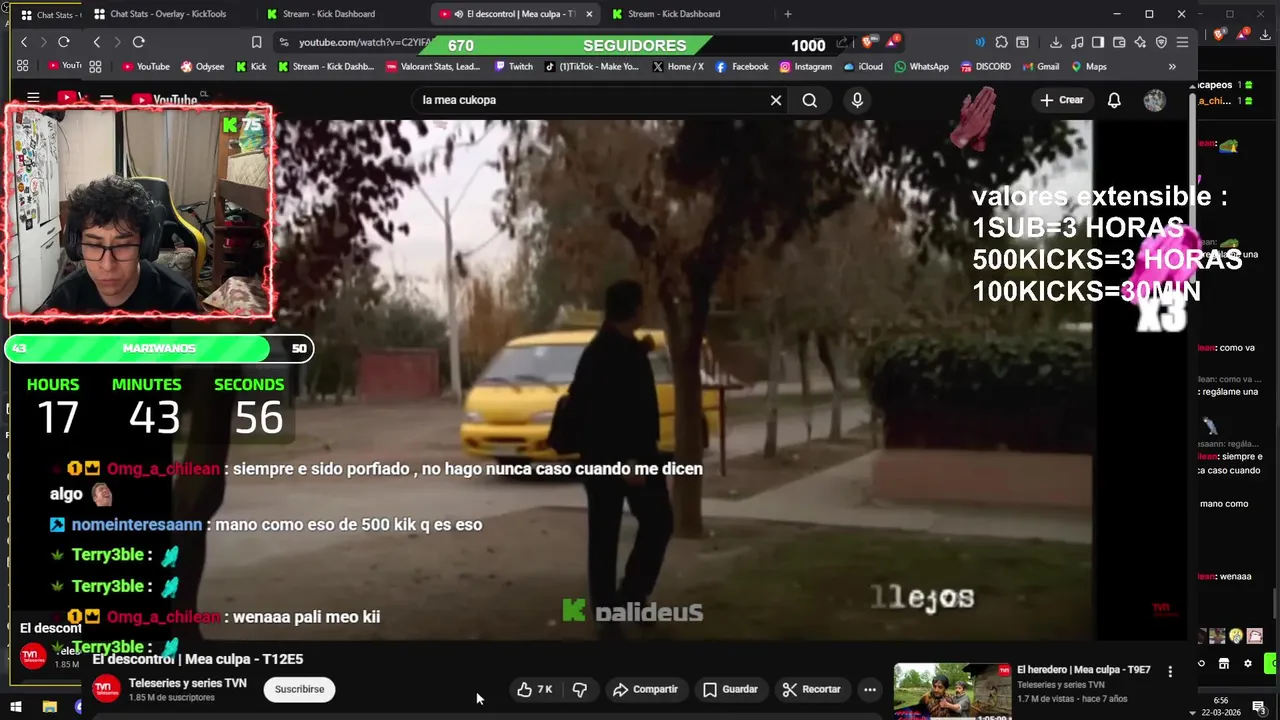
Task: Open the browser downloads panel
Action: (1055, 42)
